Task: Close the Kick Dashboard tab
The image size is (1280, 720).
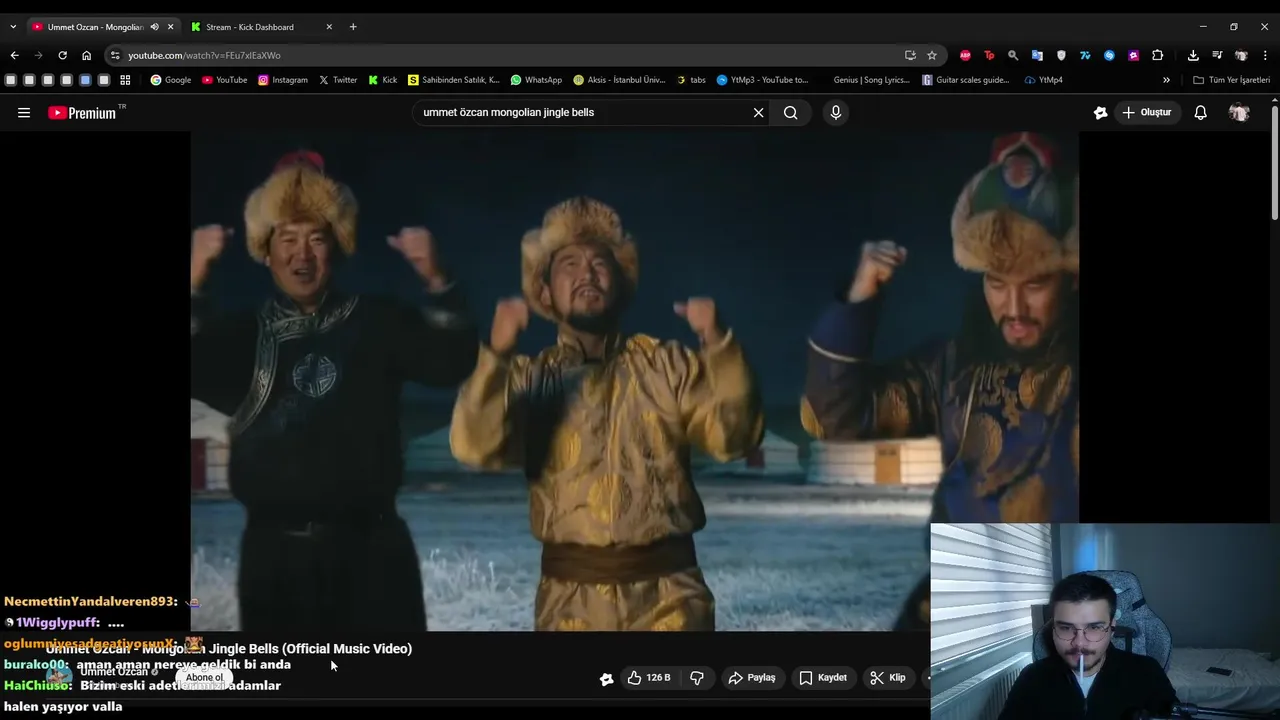Action: point(329,27)
